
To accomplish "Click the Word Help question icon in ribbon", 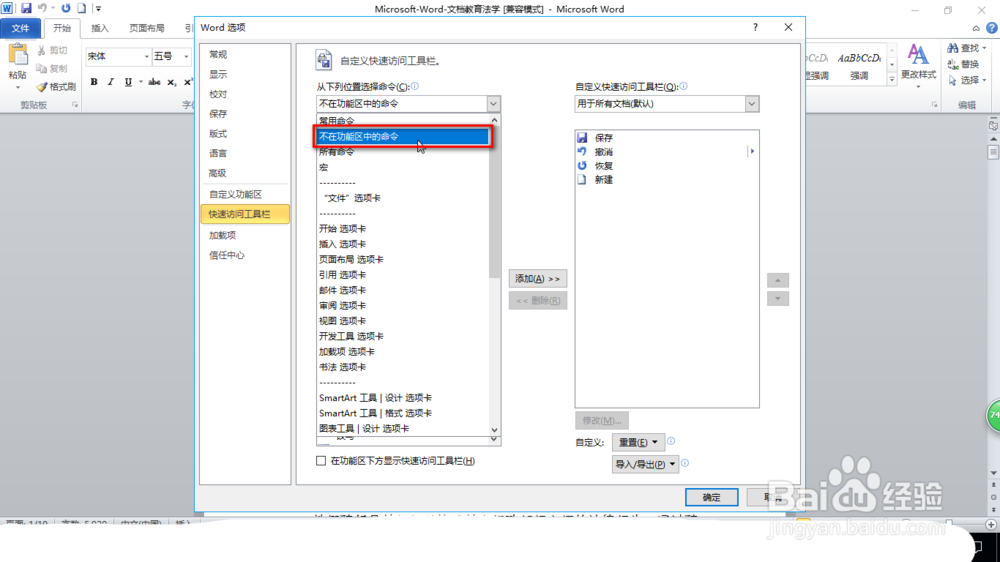I will 992,28.
